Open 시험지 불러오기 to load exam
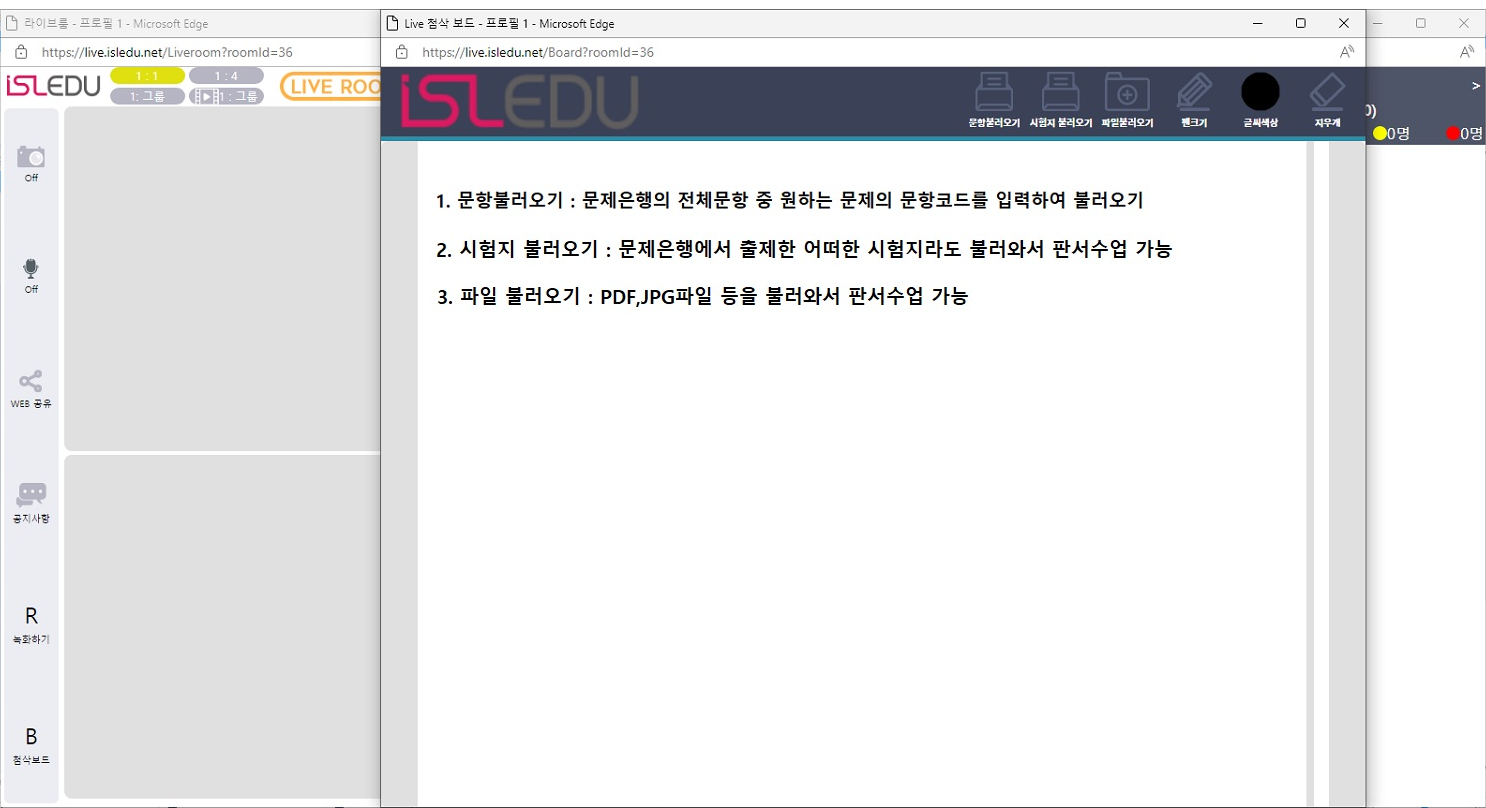 [x=1060, y=93]
